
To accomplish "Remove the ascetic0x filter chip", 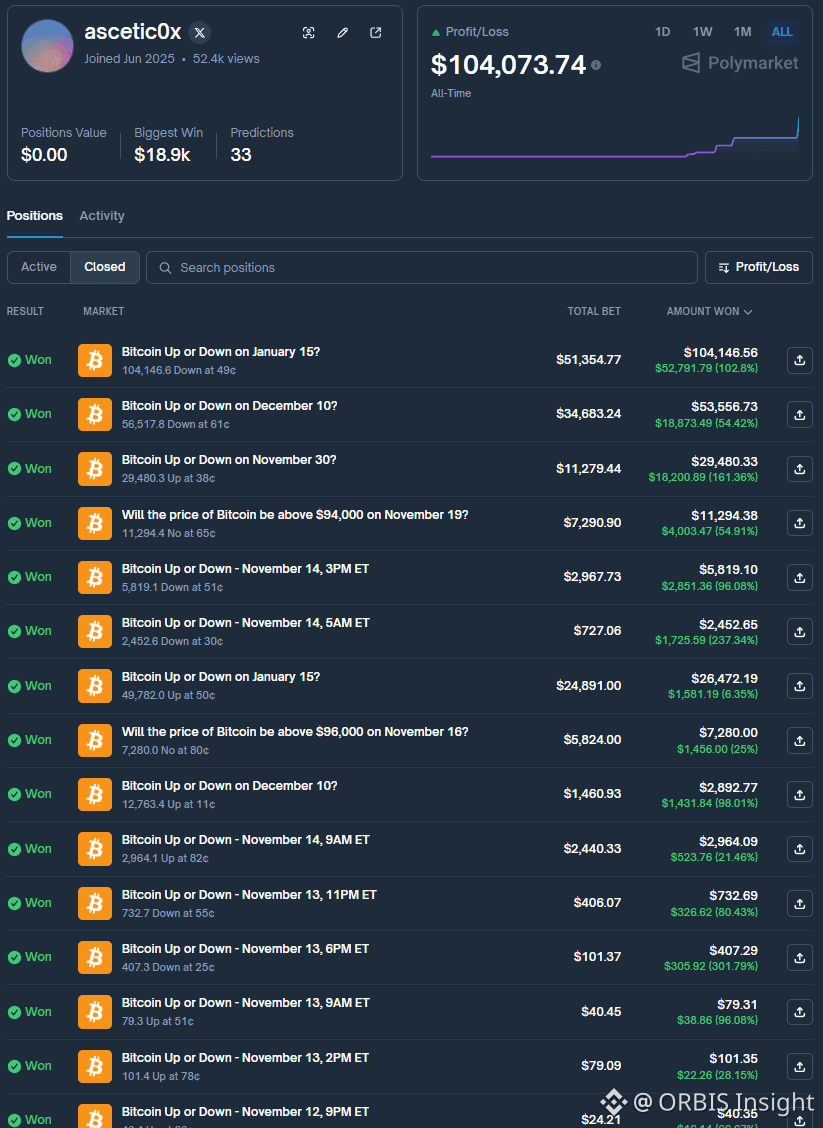I will point(199,31).
